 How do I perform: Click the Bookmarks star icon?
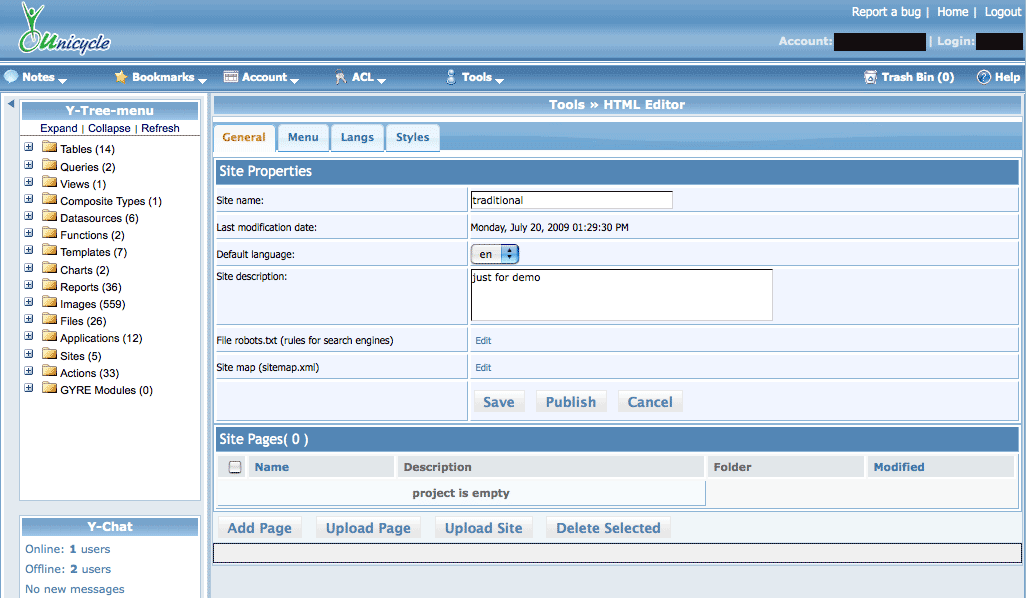(121, 77)
